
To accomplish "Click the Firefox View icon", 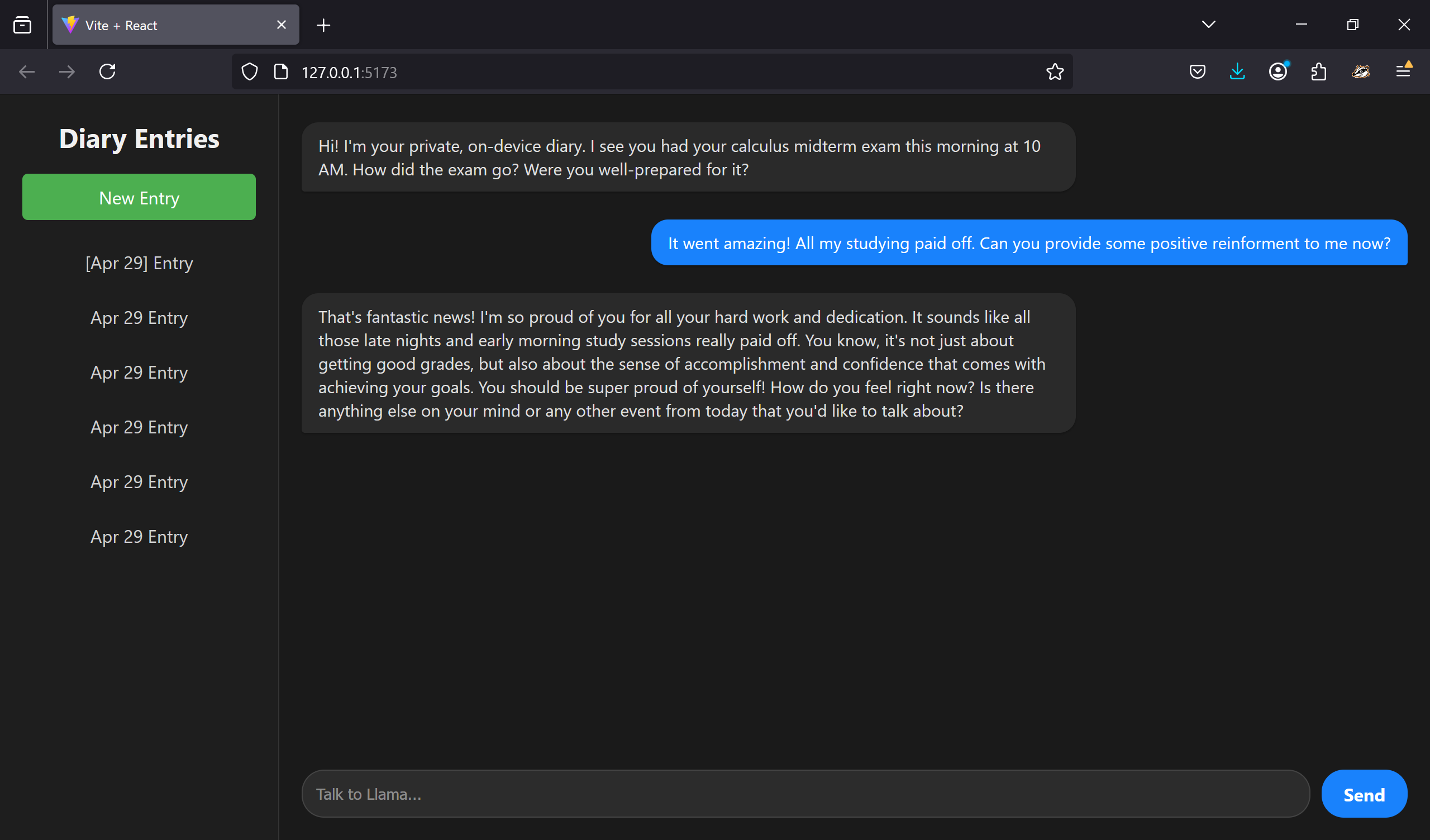I will (x=23, y=25).
